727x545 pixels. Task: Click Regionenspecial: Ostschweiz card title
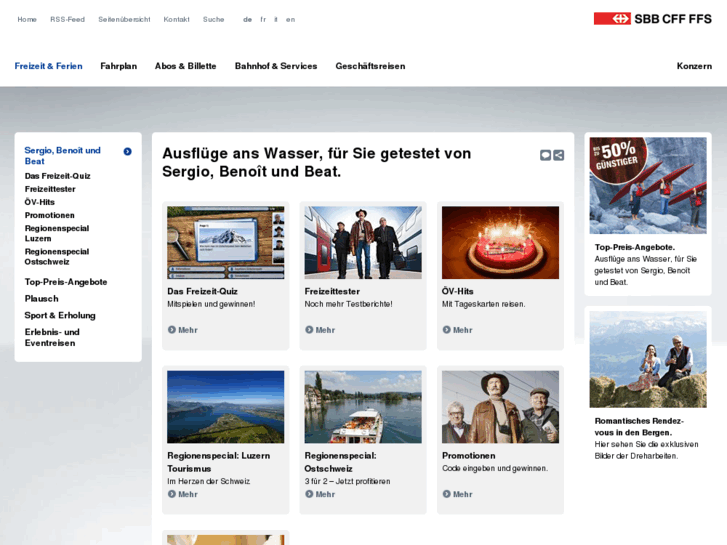(x=340, y=462)
